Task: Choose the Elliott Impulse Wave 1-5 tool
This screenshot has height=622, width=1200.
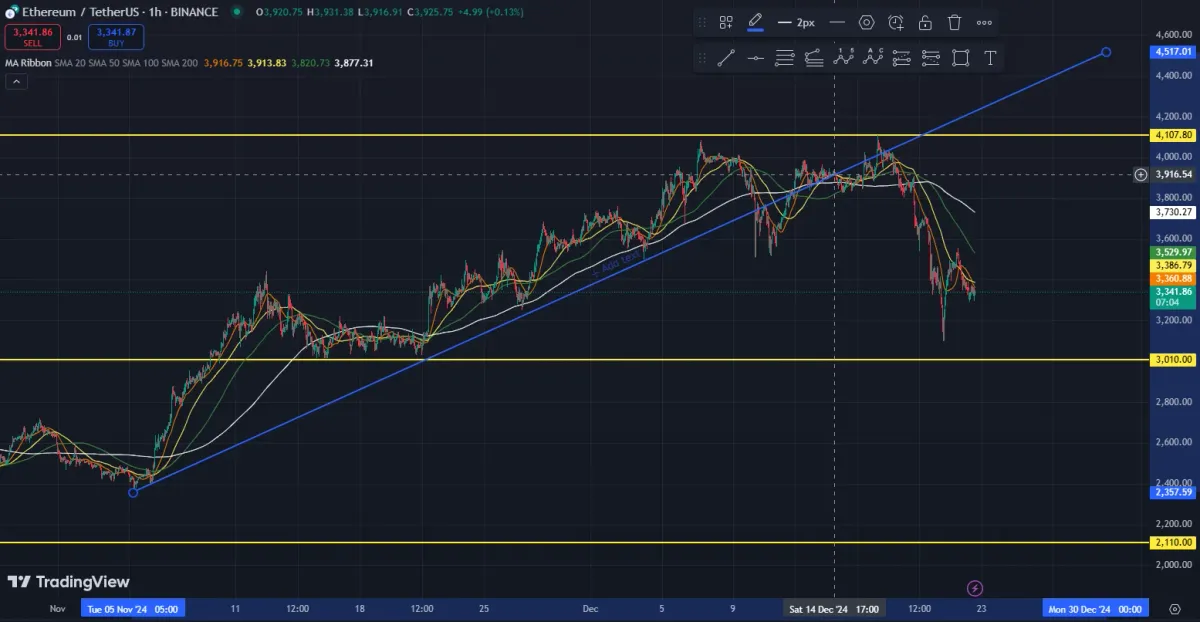Action: click(844, 58)
